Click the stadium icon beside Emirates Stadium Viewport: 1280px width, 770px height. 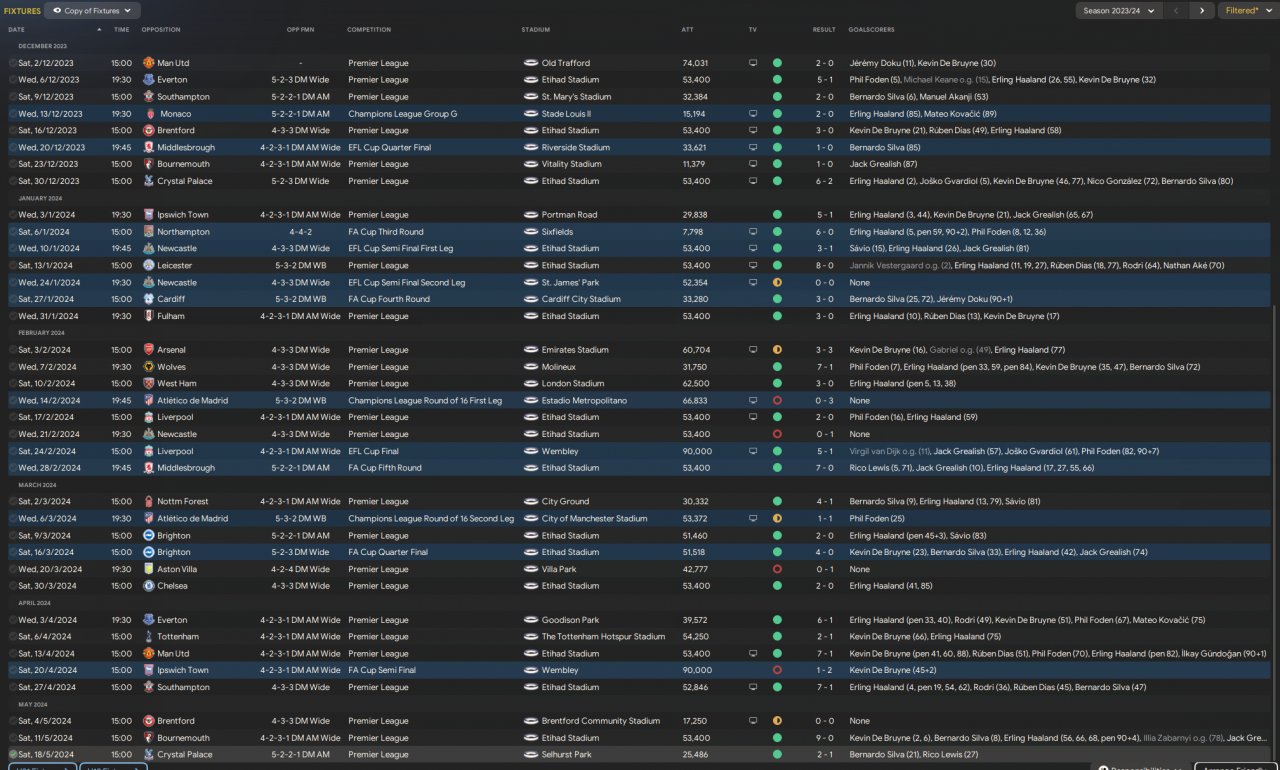(531, 350)
